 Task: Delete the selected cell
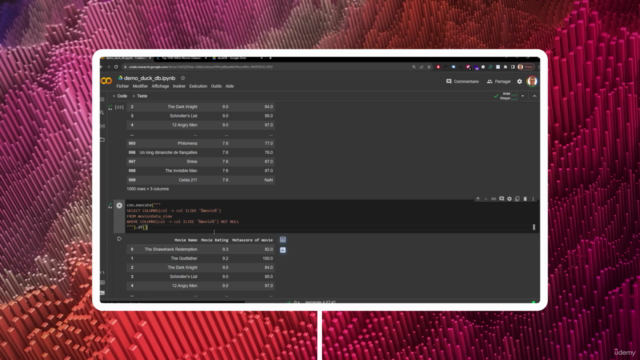point(525,199)
